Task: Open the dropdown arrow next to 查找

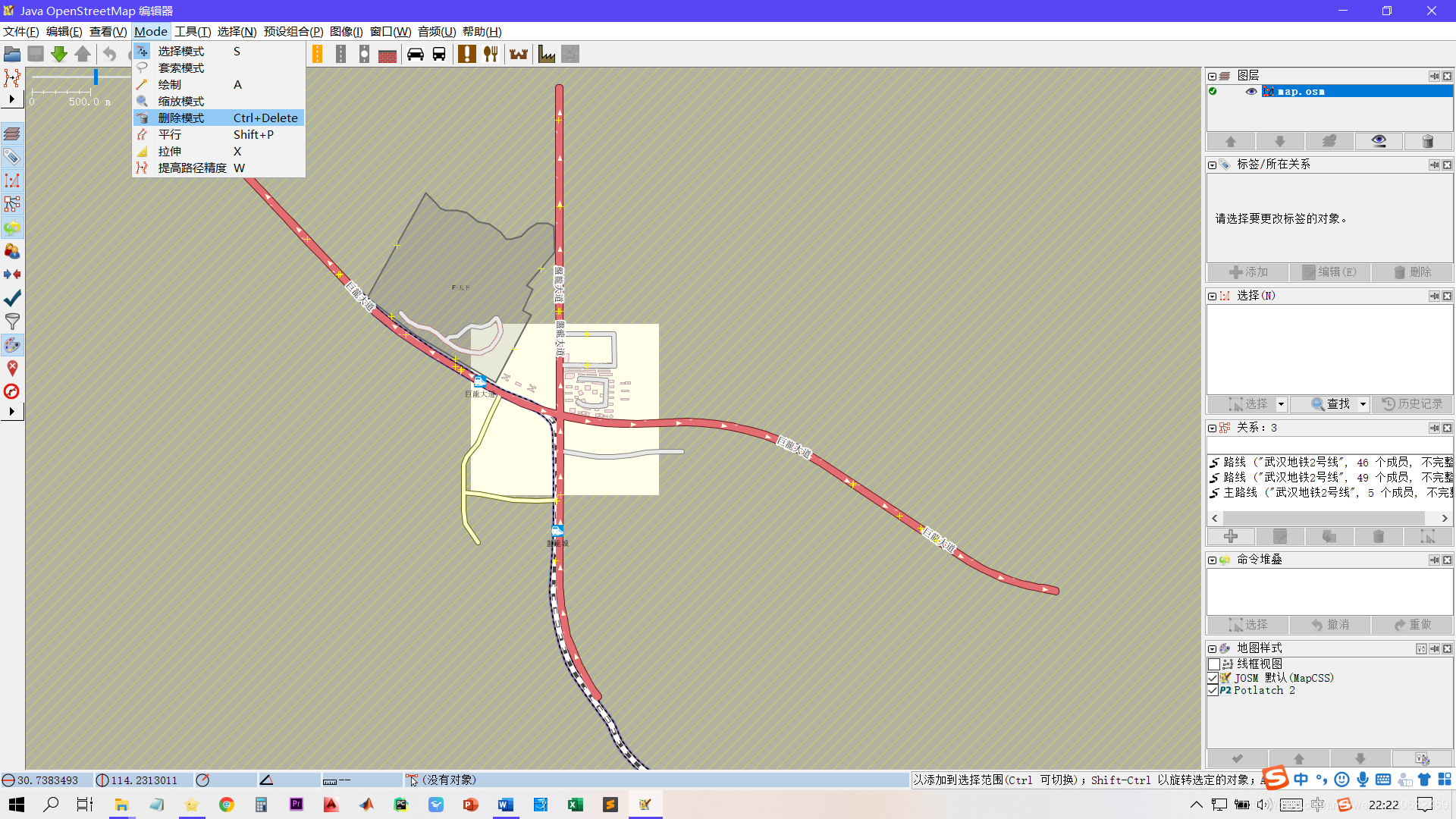Action: pyautogui.click(x=1363, y=404)
